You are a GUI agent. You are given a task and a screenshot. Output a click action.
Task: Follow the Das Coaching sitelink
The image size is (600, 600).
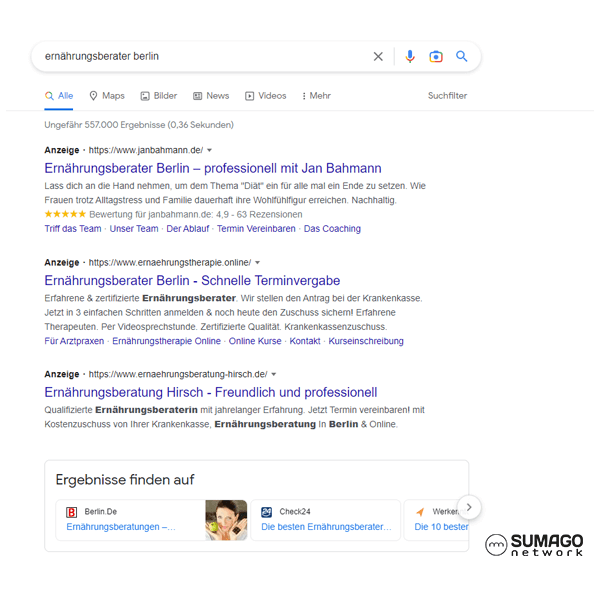(x=332, y=228)
